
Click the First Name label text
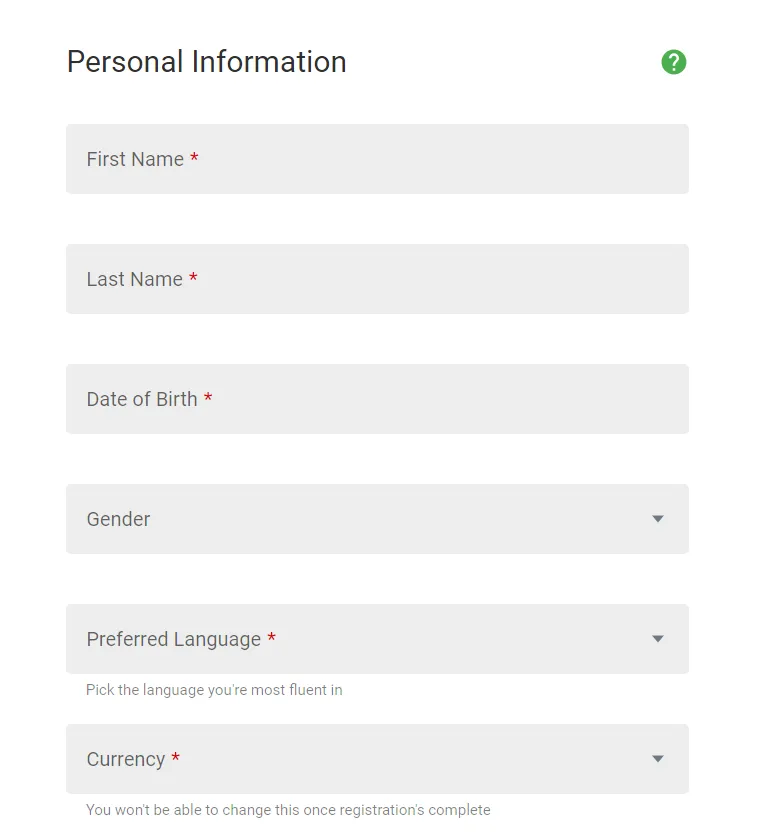pos(135,159)
